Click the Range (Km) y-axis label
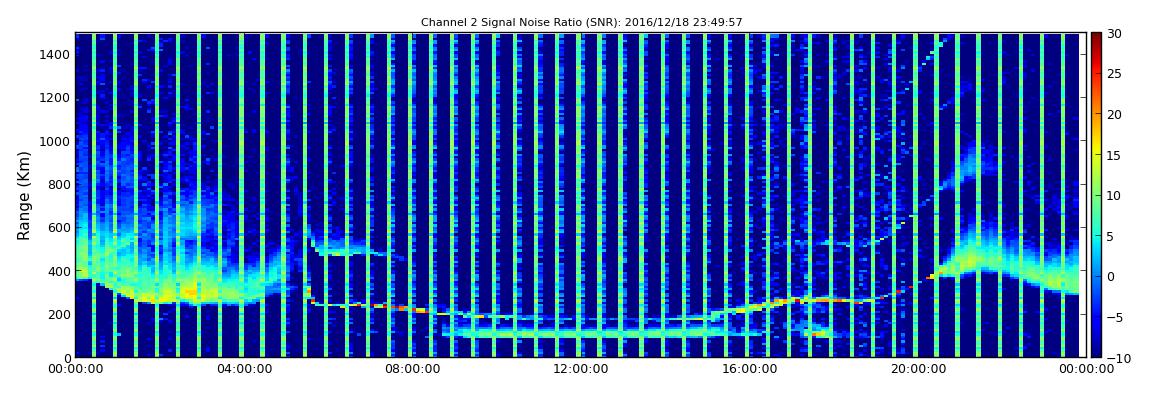1150x407 pixels. [x=23, y=196]
